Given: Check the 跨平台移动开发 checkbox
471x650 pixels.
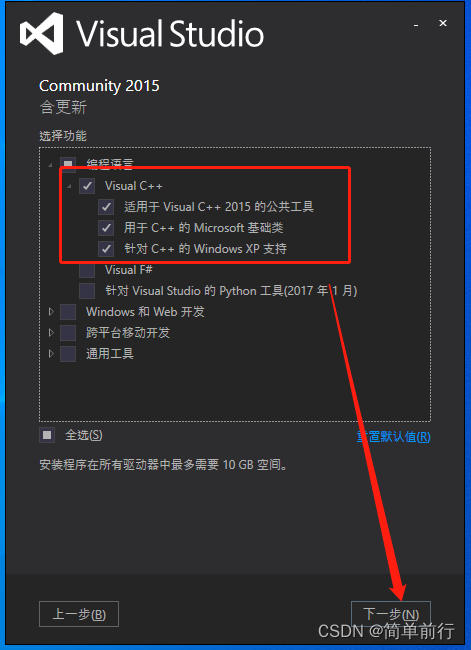Looking at the screenshot, I should (68, 333).
